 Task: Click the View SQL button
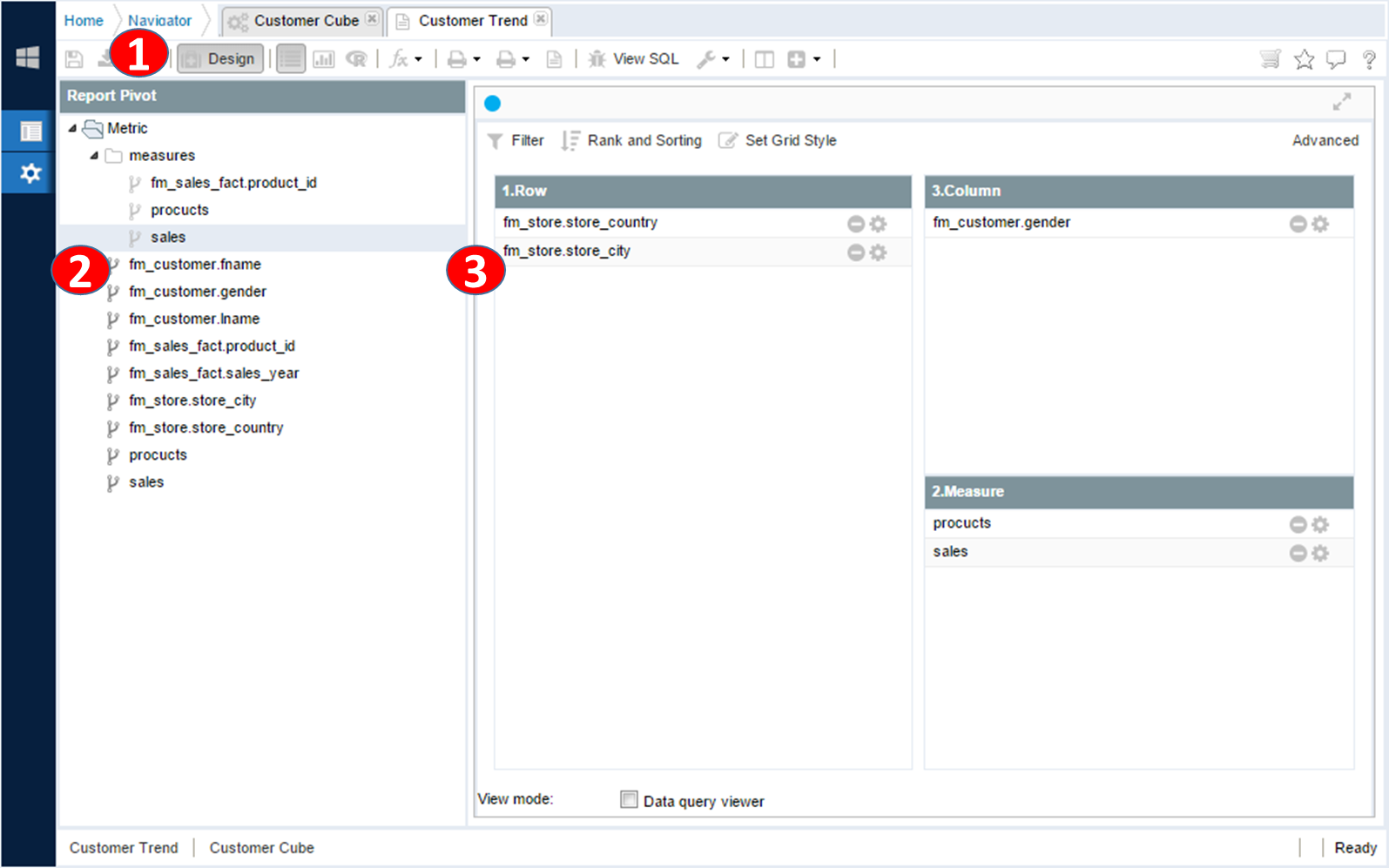tap(634, 59)
